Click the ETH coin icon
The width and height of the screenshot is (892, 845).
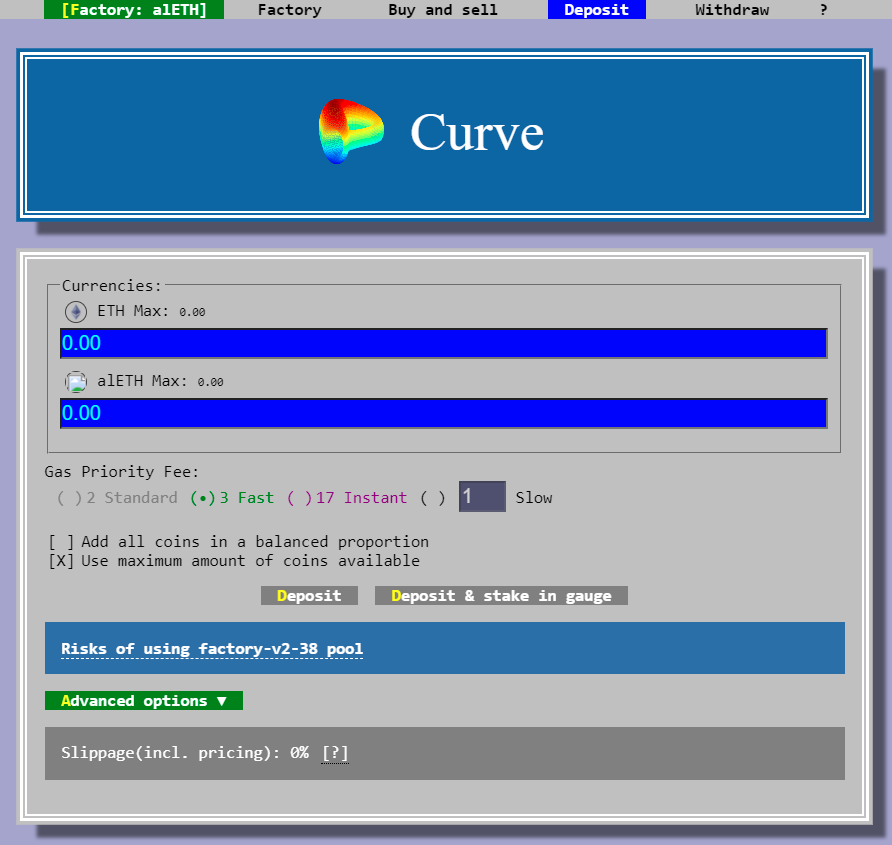76,312
